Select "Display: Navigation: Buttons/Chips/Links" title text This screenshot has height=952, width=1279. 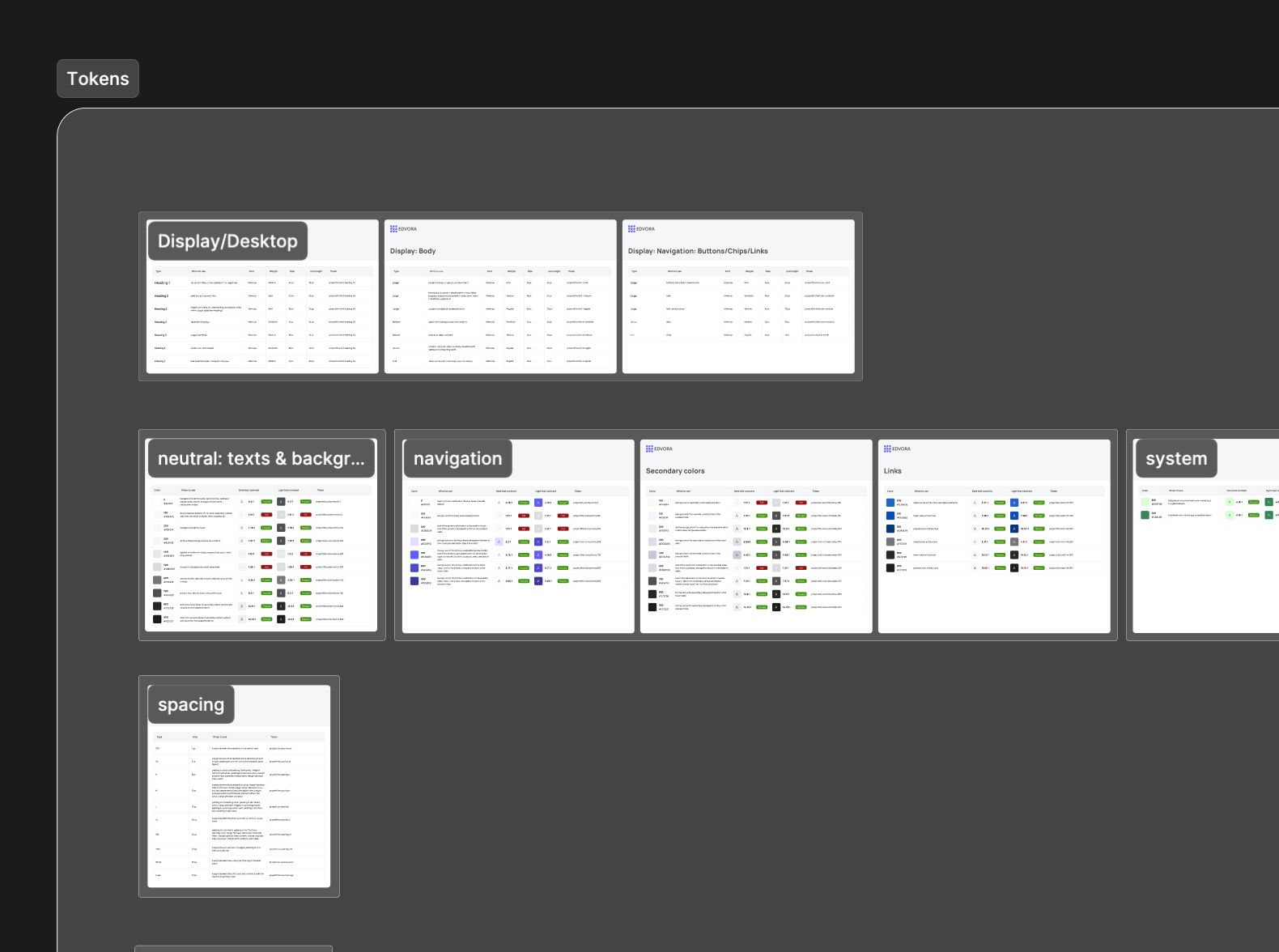[698, 251]
